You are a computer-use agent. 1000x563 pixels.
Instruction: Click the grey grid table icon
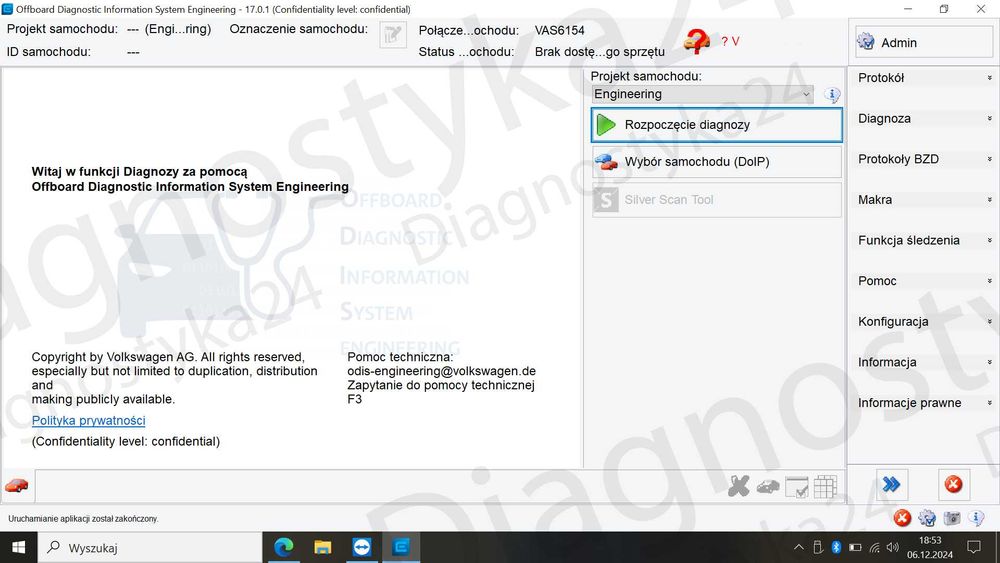(x=825, y=486)
